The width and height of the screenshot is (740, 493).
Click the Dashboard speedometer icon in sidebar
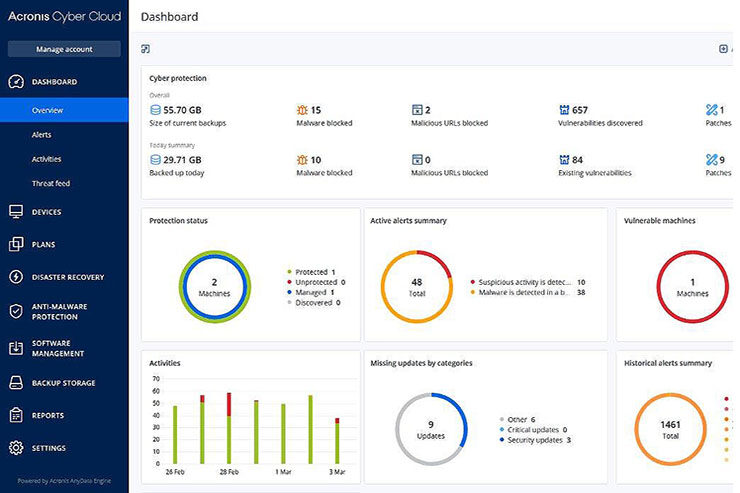point(16,82)
